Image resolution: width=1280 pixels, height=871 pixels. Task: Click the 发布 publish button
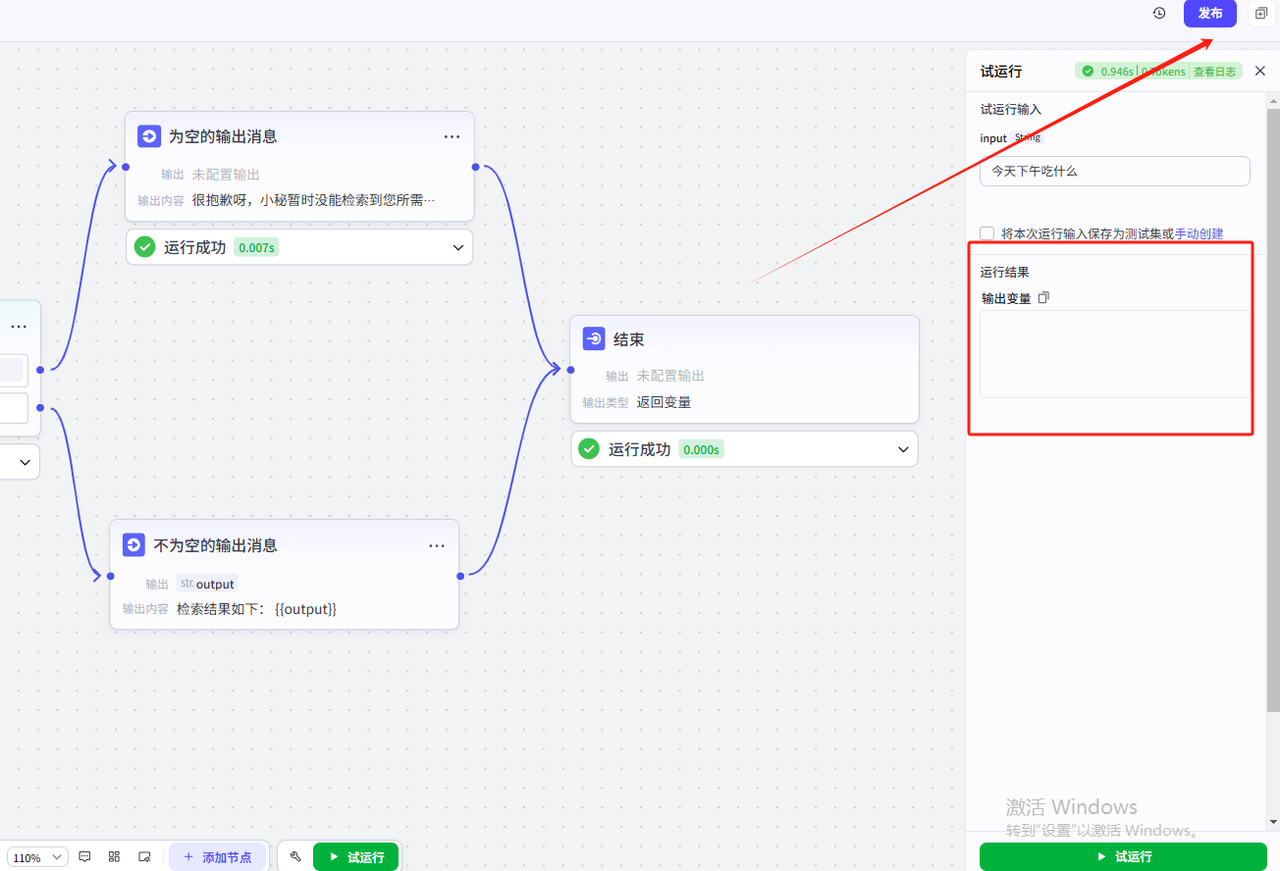(x=1210, y=13)
